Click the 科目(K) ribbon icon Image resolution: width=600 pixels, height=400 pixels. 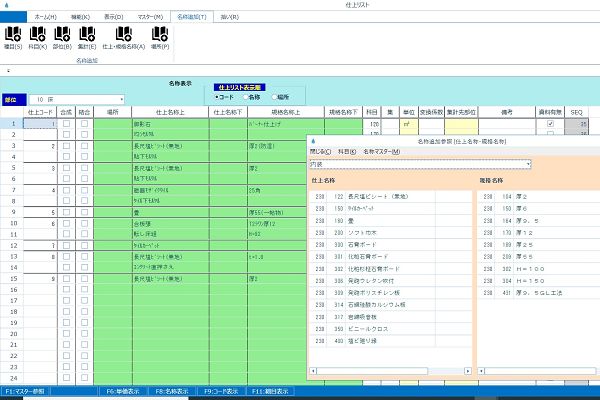coord(38,38)
